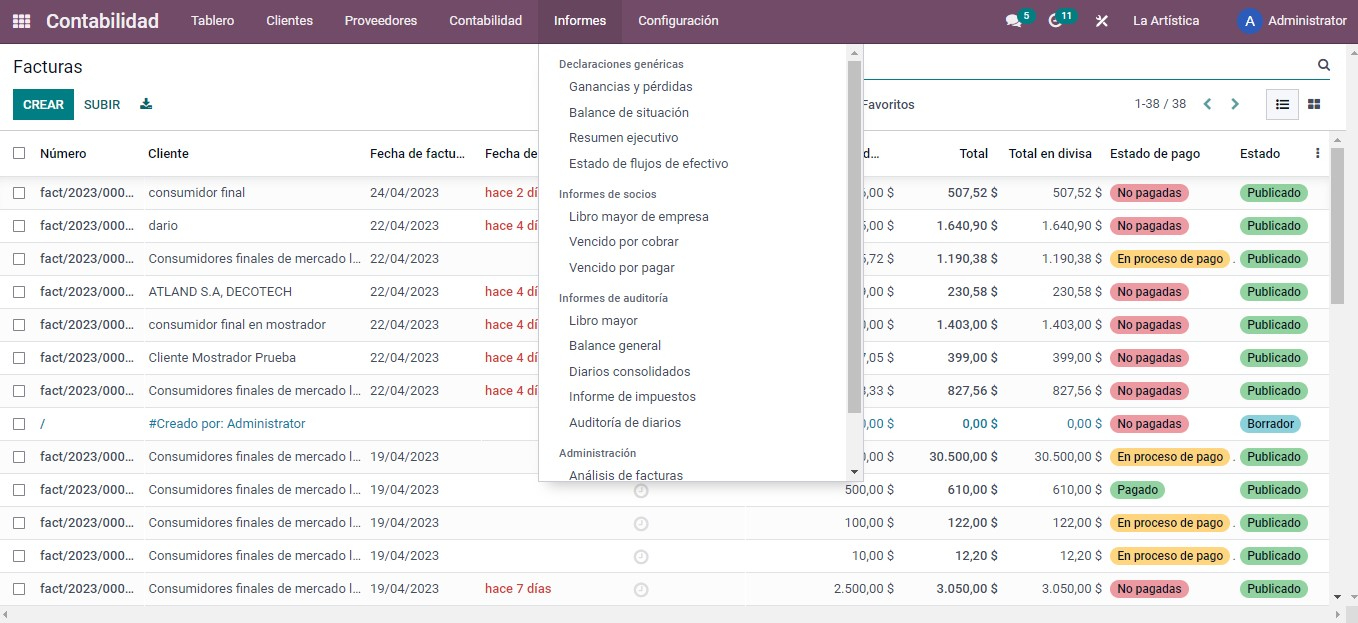1358x623 pixels.
Task: Open the Configuración menu
Action: (678, 21)
